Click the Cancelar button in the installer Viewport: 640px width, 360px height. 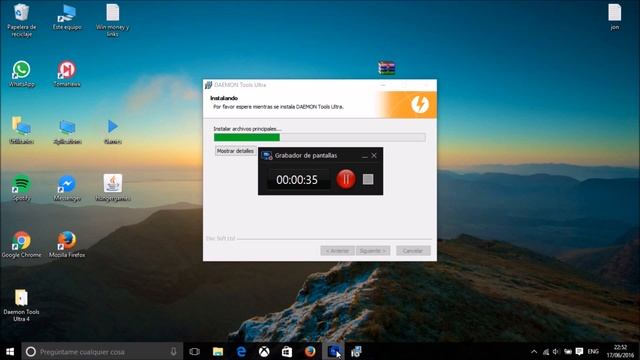tap(413, 251)
